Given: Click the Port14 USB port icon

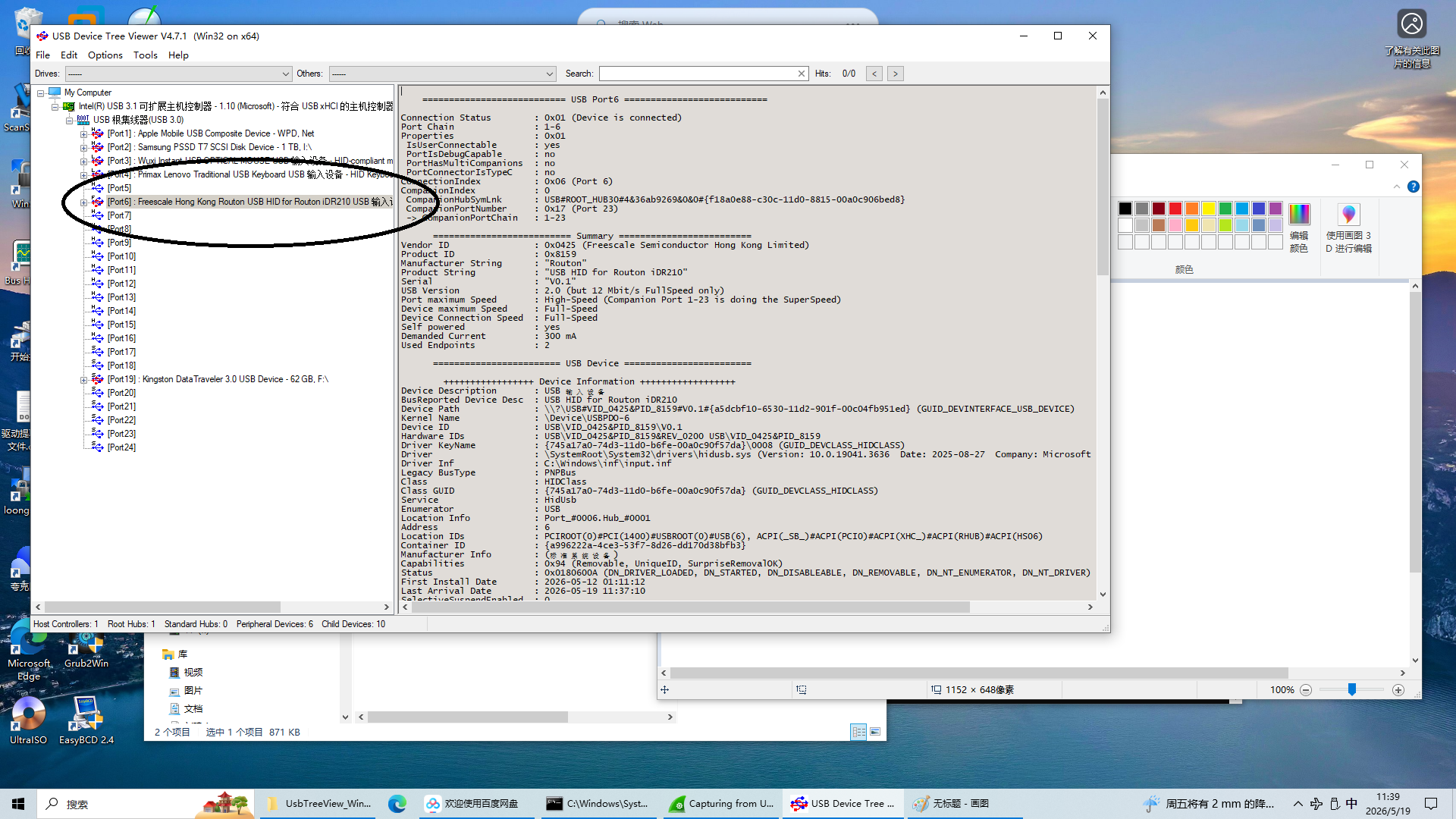Looking at the screenshot, I should click(x=98, y=311).
